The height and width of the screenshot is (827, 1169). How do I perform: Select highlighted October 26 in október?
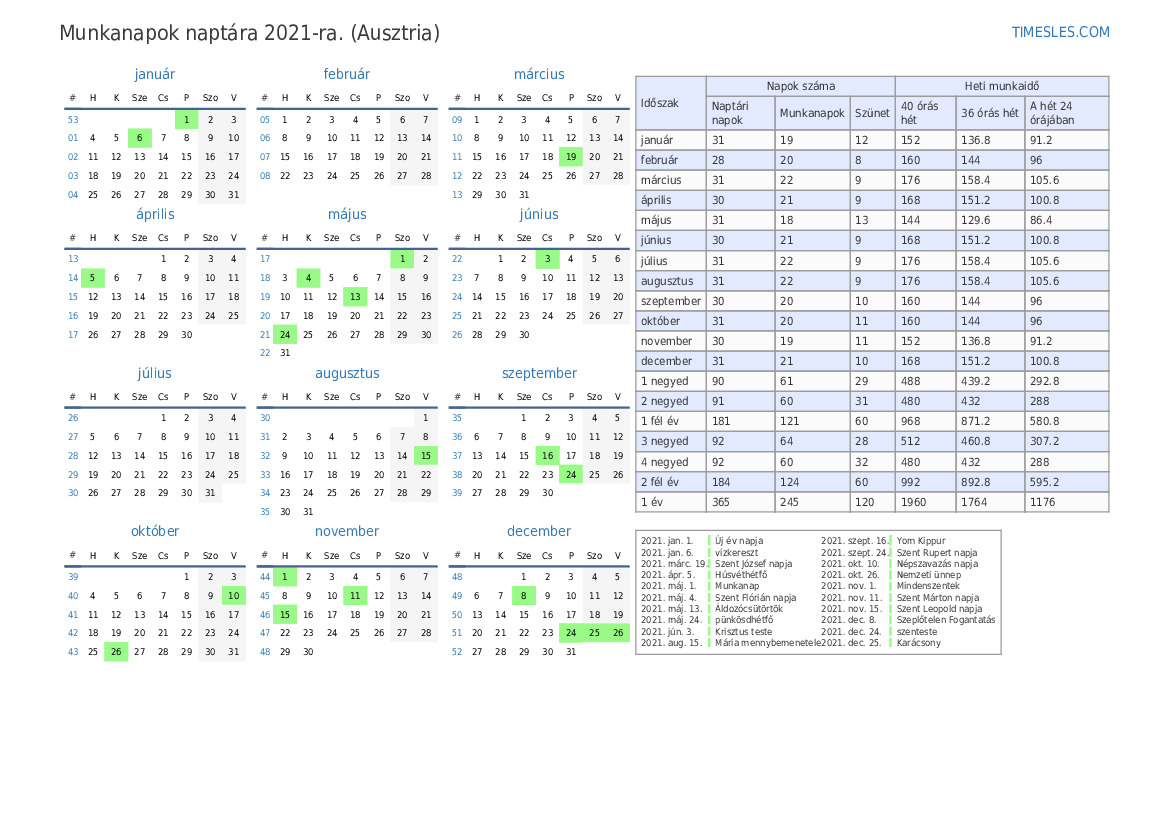116,651
